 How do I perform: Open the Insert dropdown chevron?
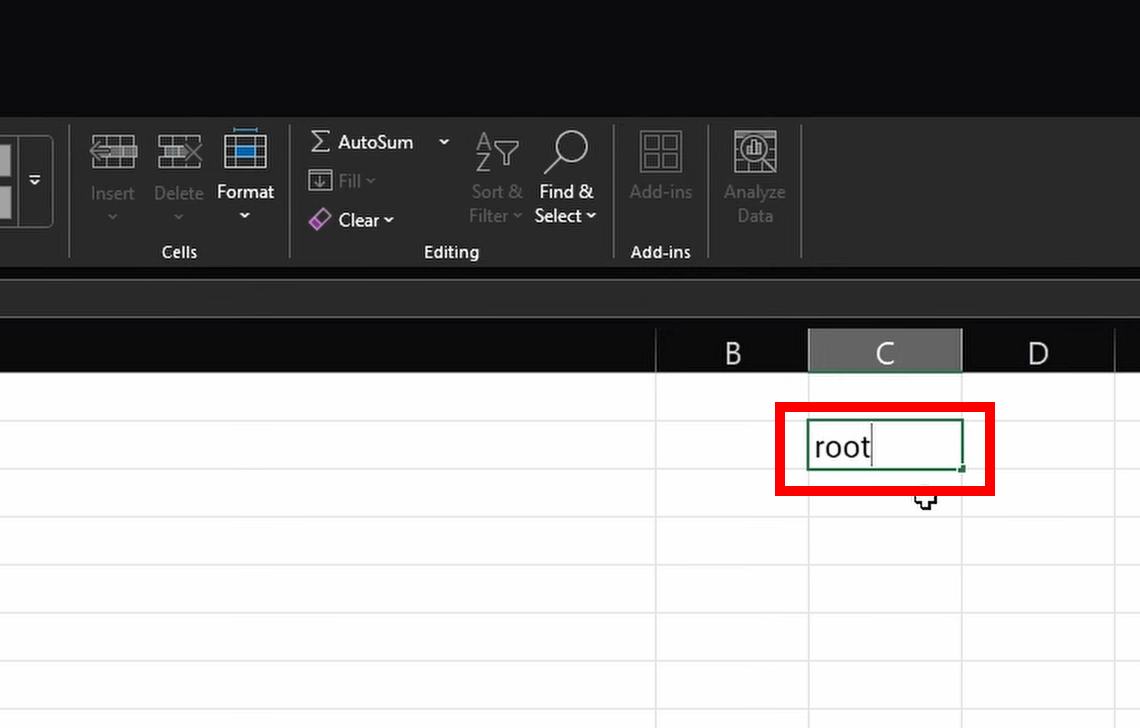coord(113,217)
